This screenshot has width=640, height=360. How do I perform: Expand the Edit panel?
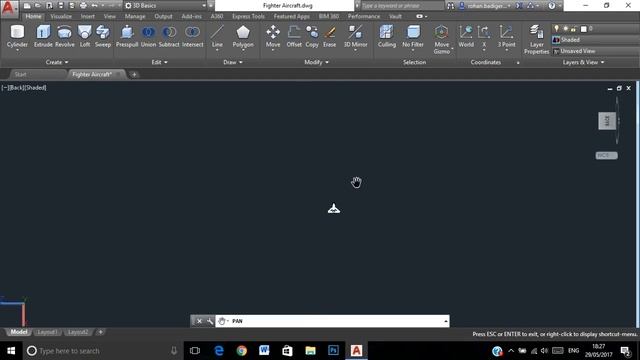(159, 62)
